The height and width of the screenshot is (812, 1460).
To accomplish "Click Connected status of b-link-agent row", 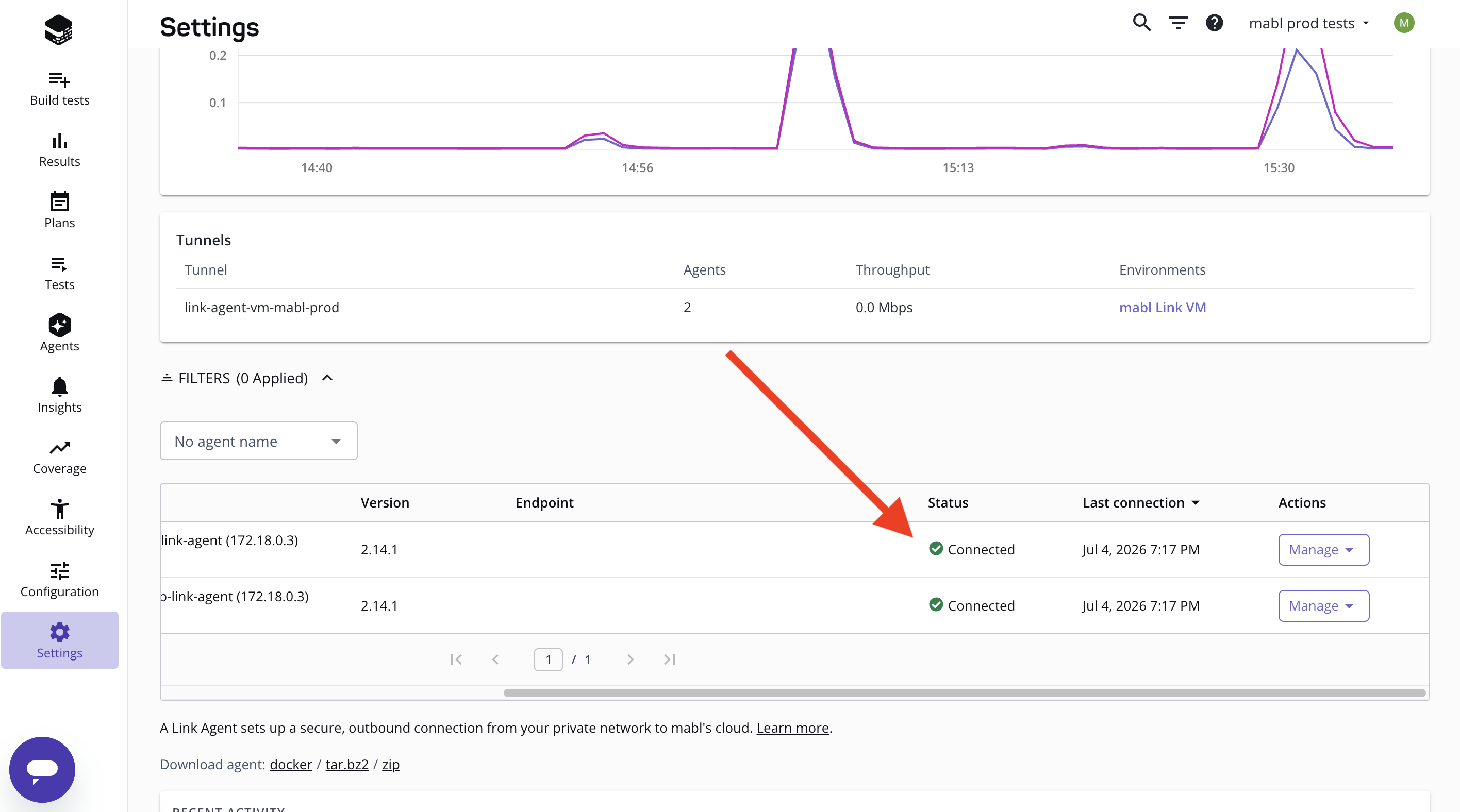I will point(971,605).
